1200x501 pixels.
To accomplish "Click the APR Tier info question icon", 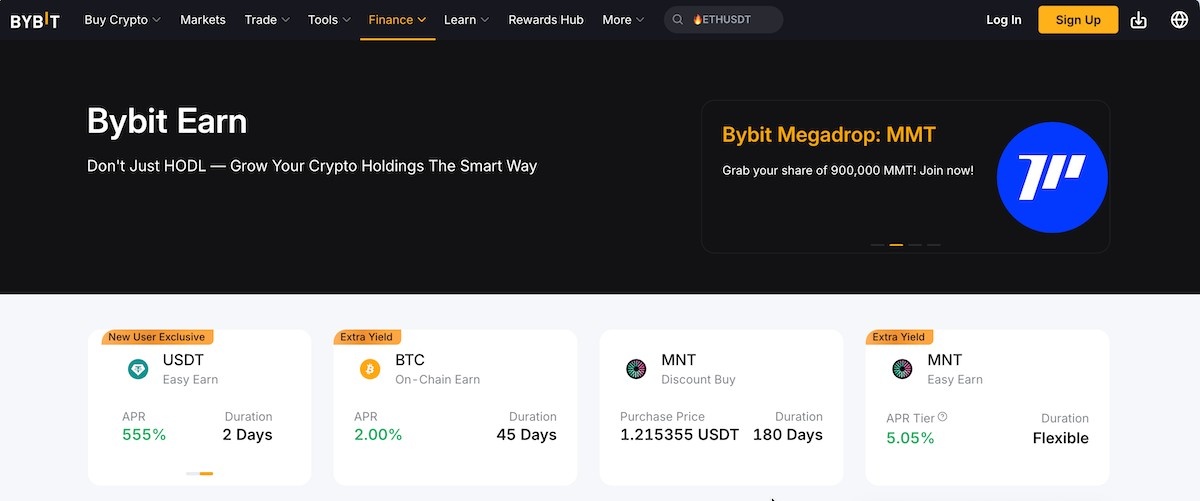I will [942, 418].
